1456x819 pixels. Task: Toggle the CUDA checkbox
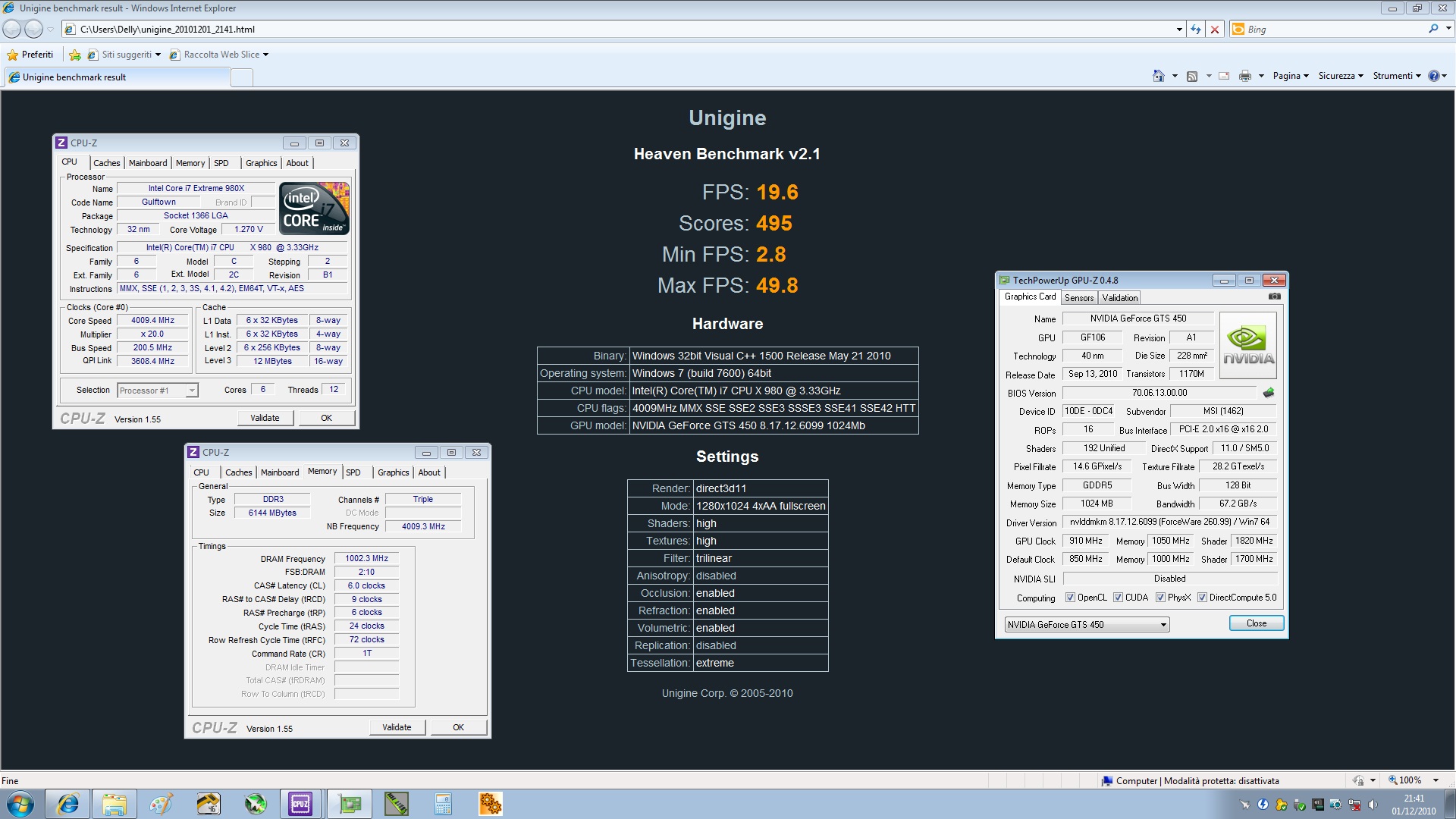tap(1118, 598)
